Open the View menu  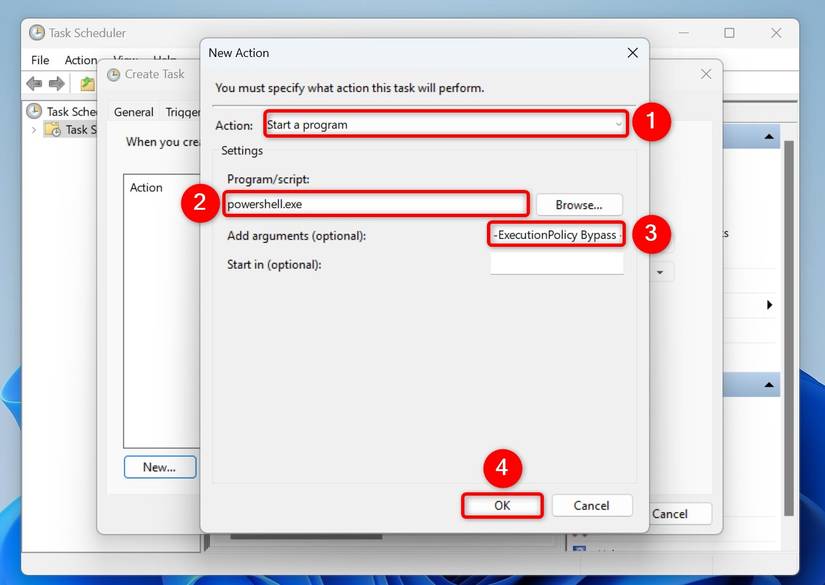click(125, 60)
